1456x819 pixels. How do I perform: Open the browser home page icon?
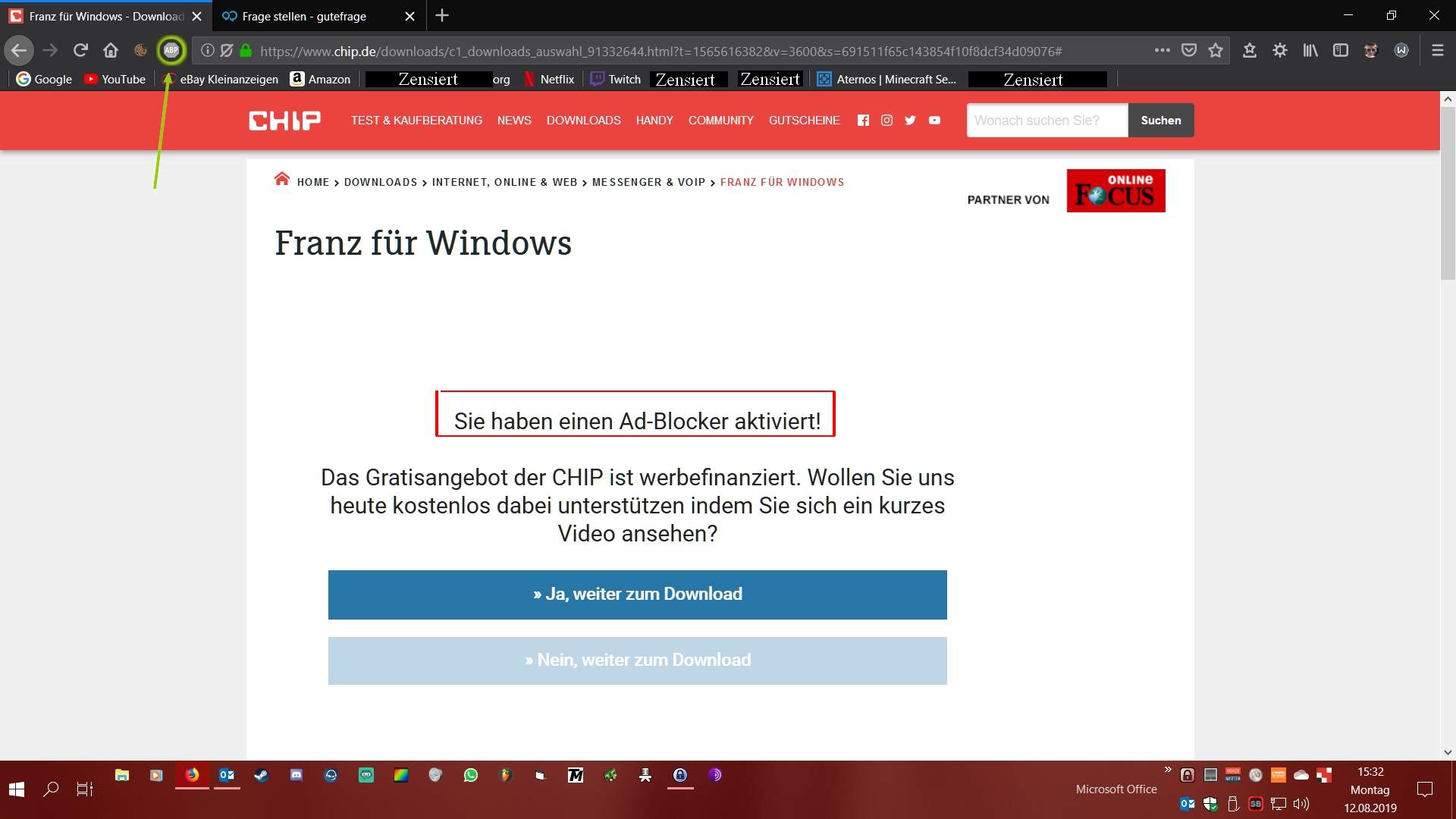(111, 51)
